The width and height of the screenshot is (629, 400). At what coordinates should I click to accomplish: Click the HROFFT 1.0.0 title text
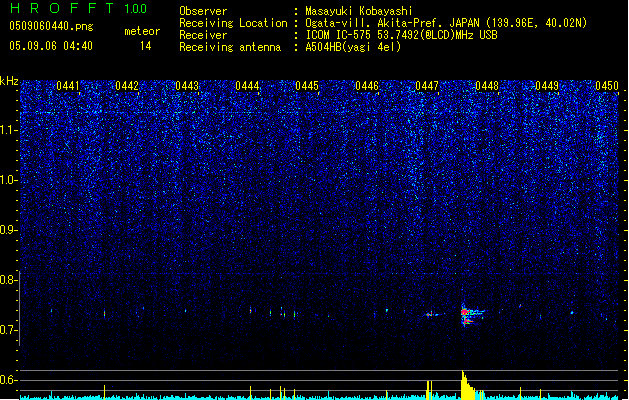point(78,8)
